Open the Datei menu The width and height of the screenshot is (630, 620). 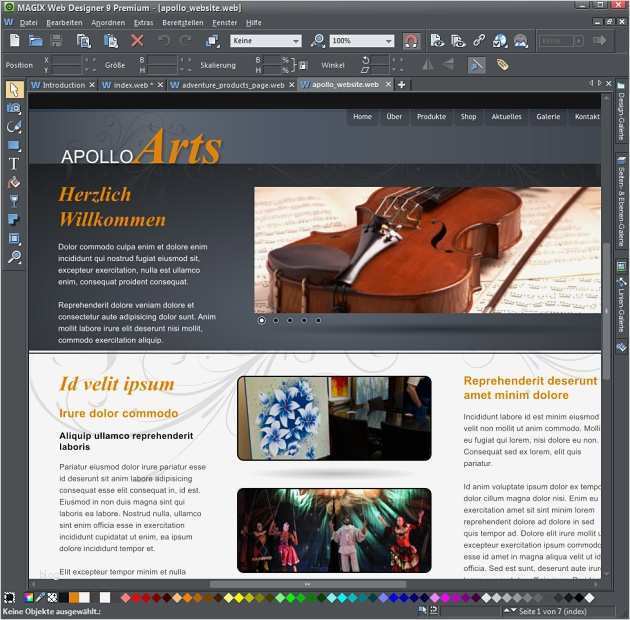[x=28, y=23]
